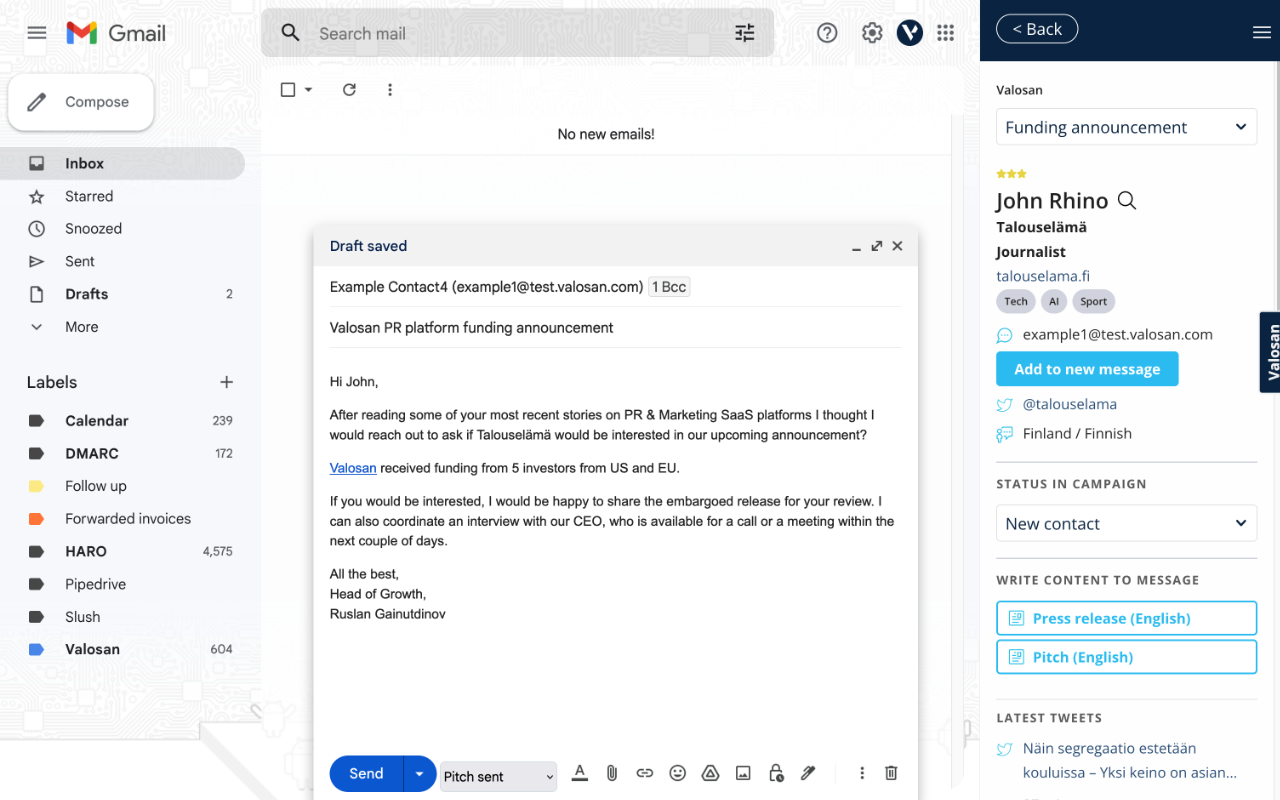
Task: Toggle confidential mode lock icon
Action: [776, 773]
